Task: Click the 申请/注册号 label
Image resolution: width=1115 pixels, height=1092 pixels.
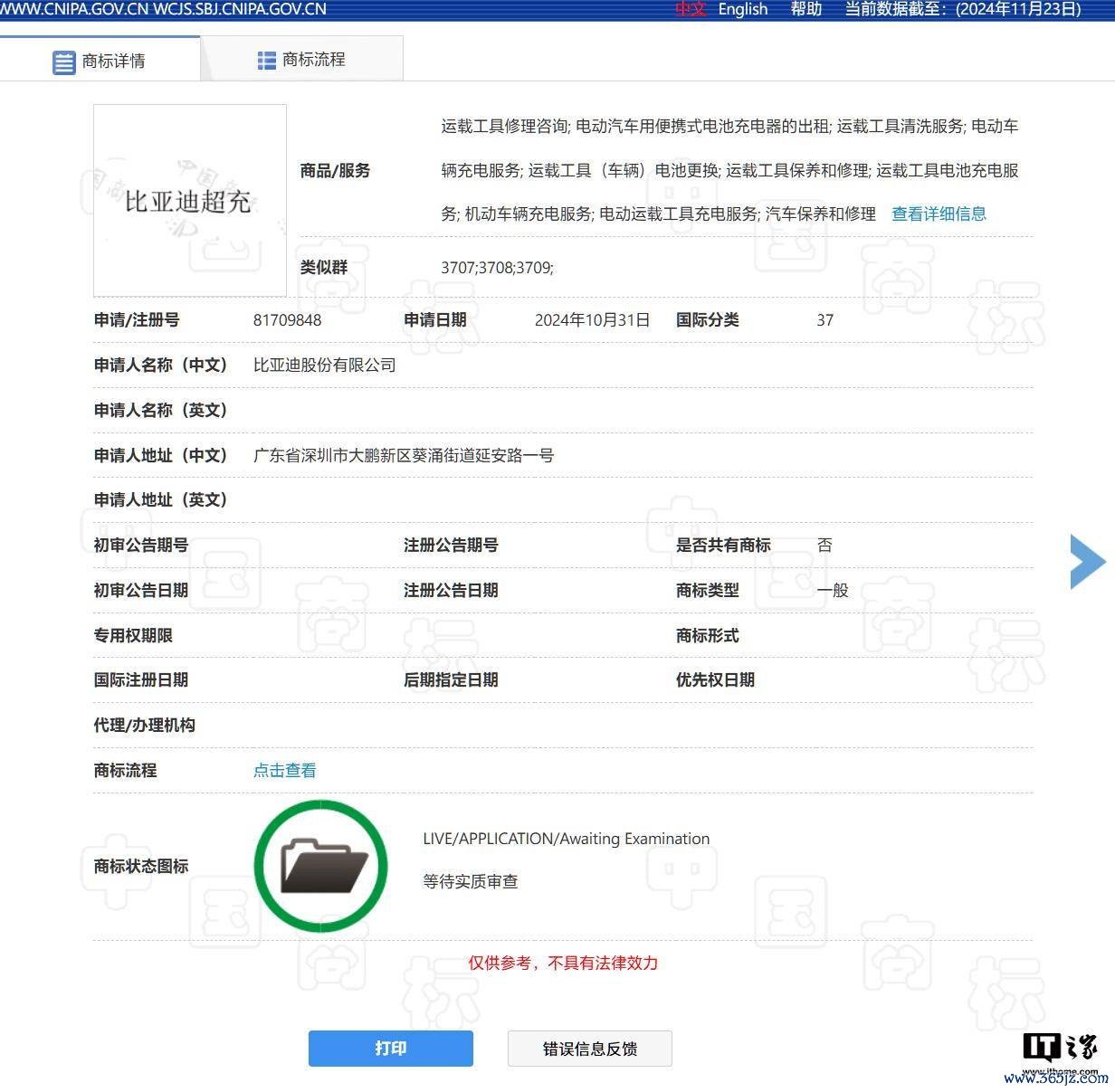Action: (137, 320)
